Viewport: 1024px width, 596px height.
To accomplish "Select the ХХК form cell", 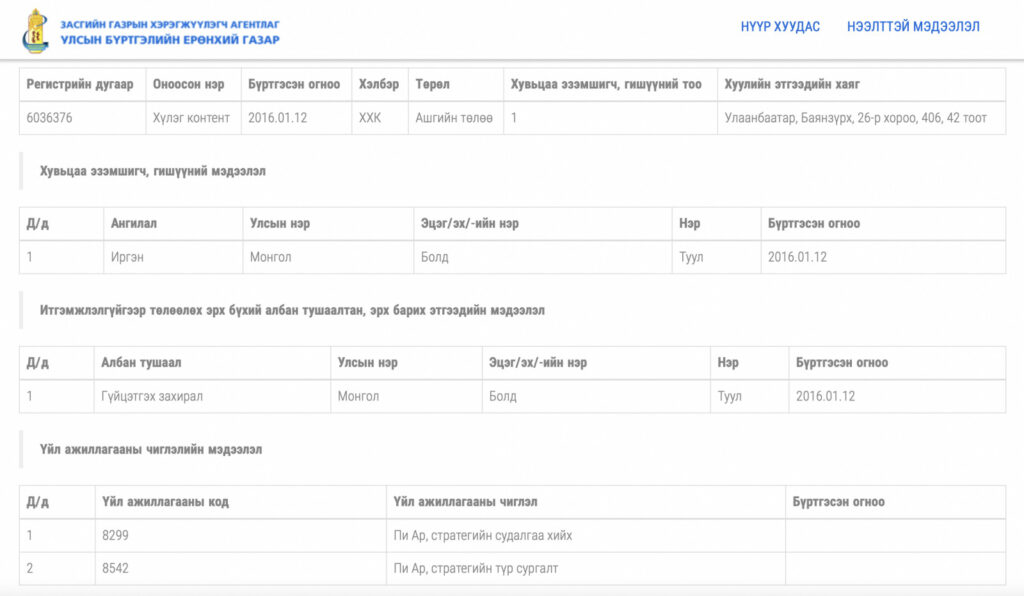I will tap(370, 118).
